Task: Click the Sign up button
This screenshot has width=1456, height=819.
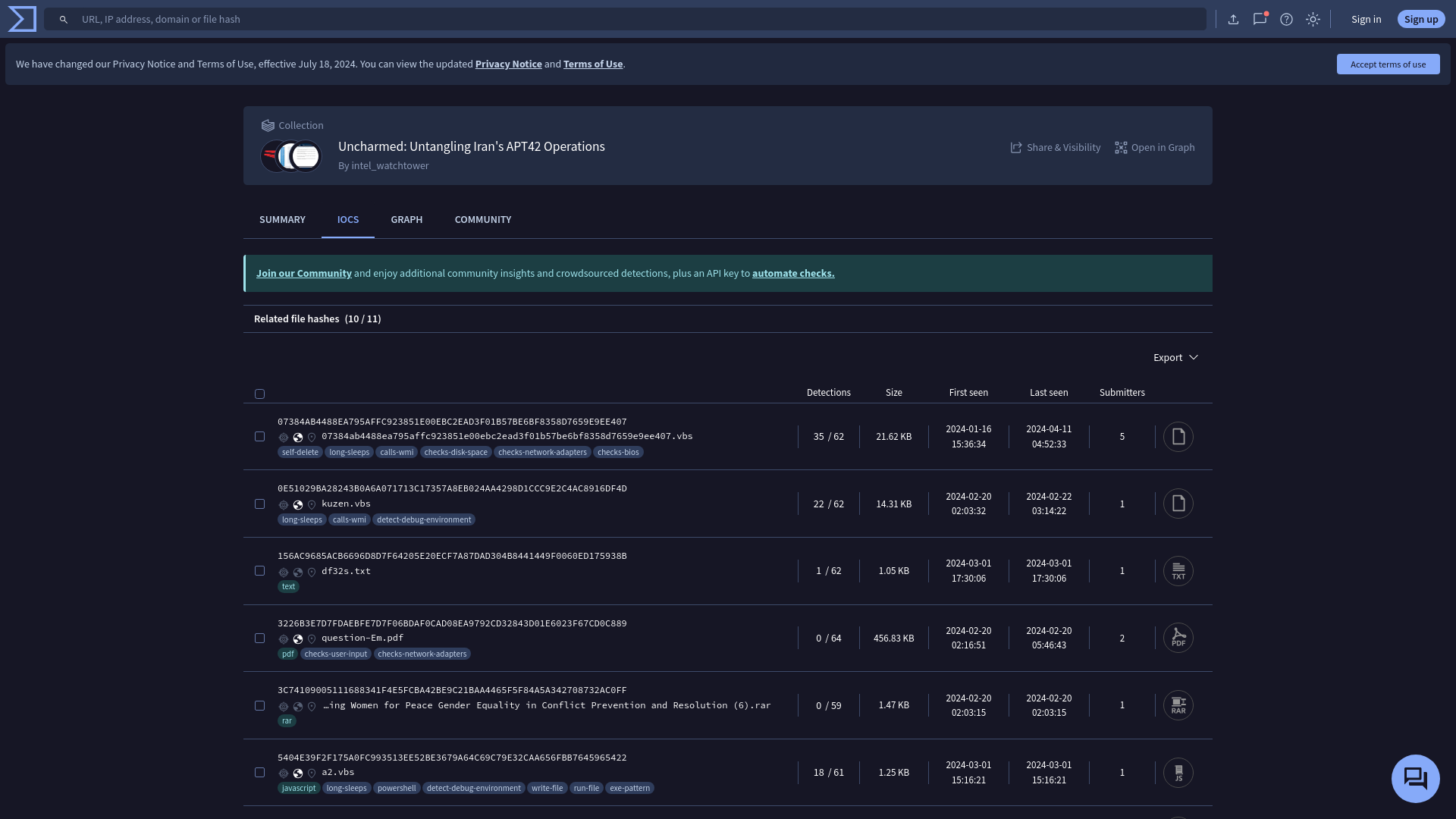Action: 1420,20
